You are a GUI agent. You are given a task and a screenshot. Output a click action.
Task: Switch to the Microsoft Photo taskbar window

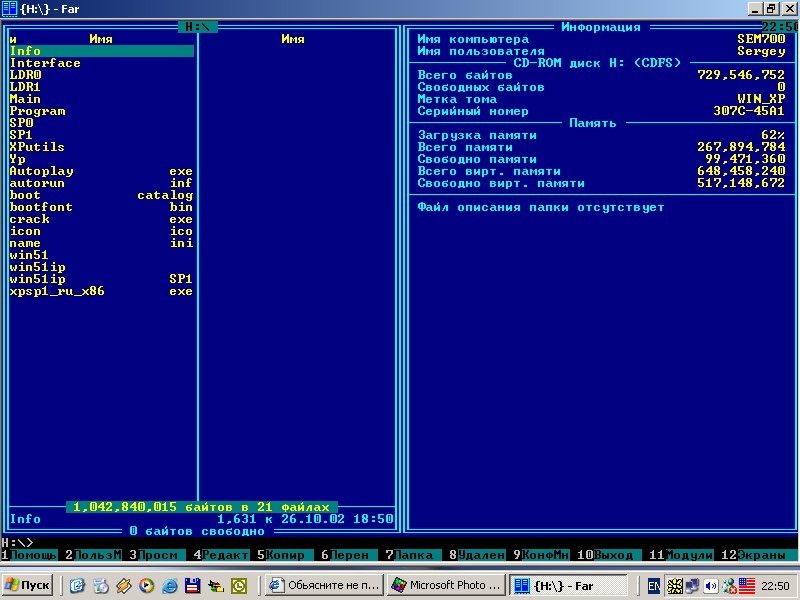(445, 585)
